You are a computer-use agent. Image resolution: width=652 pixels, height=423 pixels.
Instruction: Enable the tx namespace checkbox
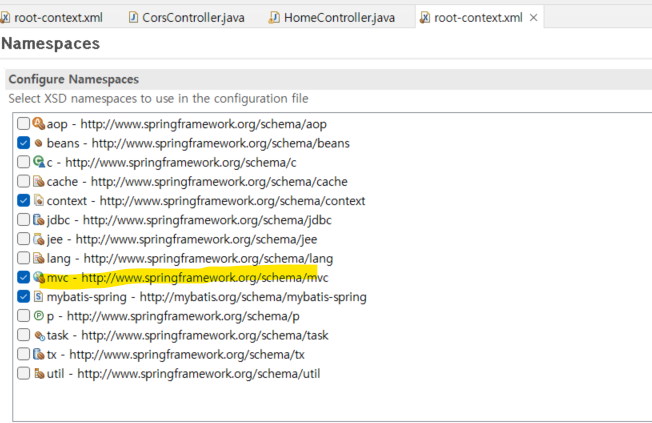[23, 354]
